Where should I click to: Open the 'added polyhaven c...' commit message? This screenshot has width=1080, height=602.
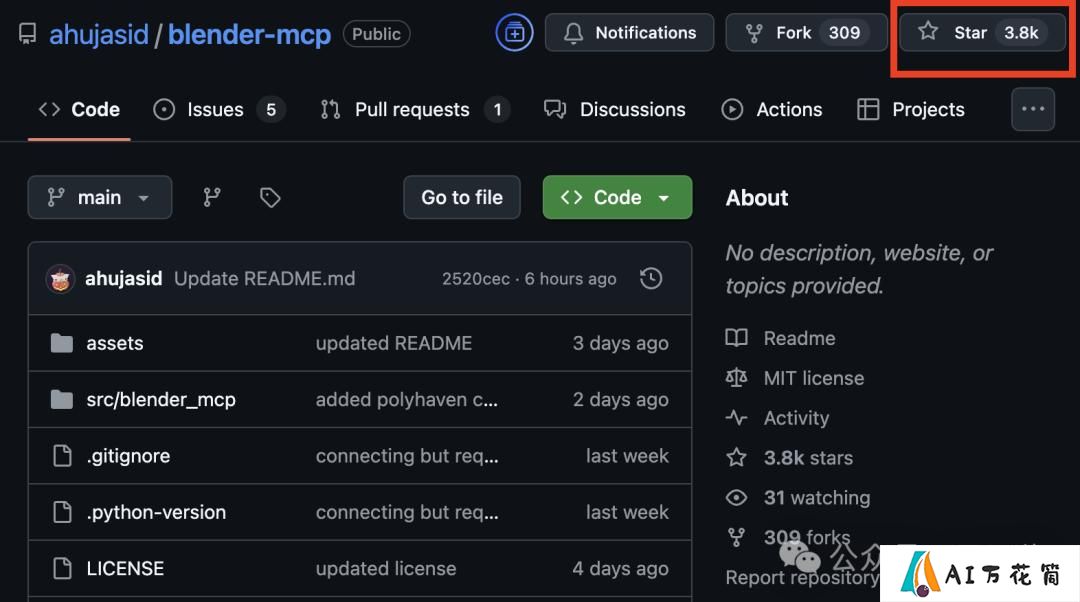(407, 399)
